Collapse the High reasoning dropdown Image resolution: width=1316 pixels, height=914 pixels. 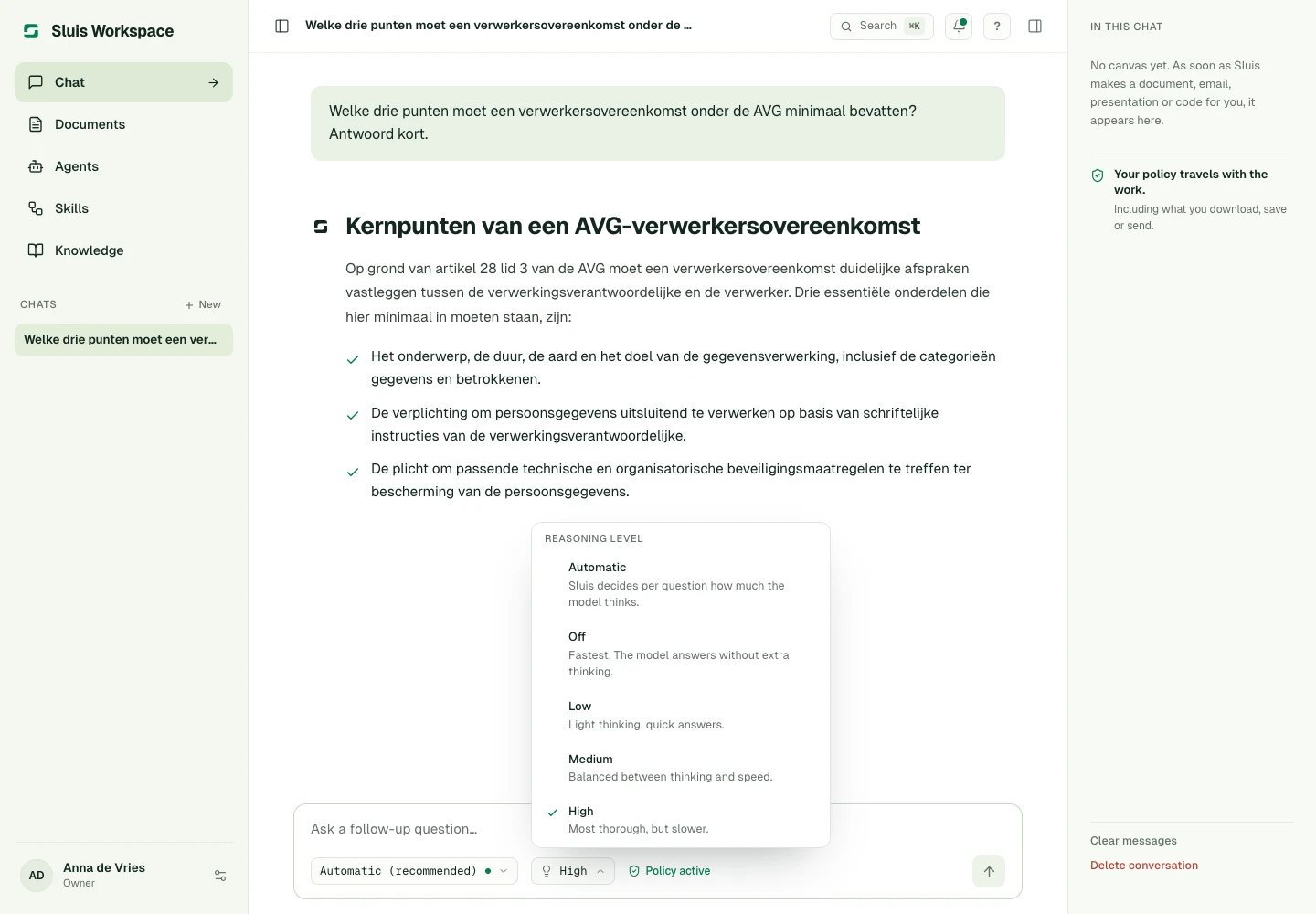pos(573,871)
